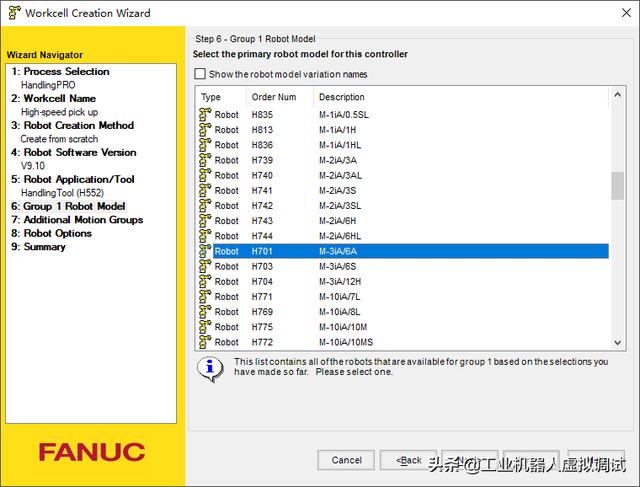Click robot icon in the H701 row
The height and width of the screenshot is (487, 640).
pyautogui.click(x=205, y=251)
